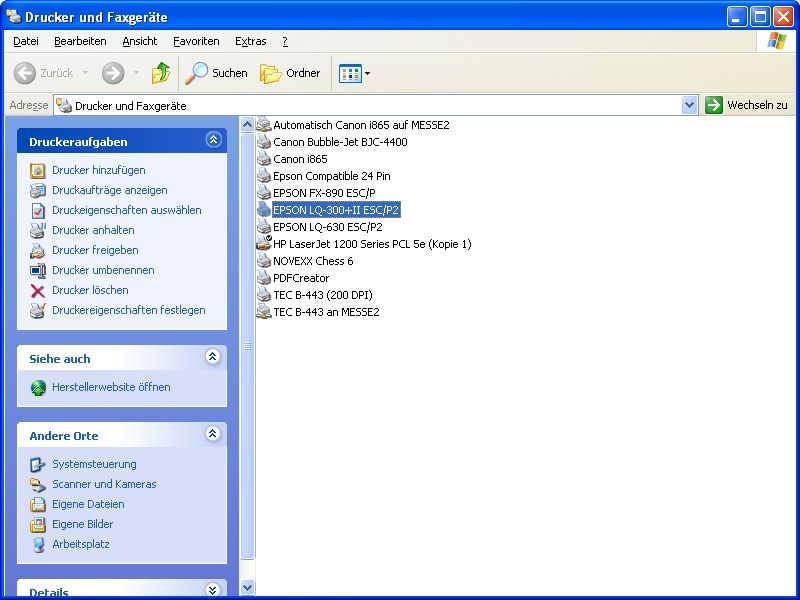Expand the address bar dropdown
Screen dimensions: 800x600
[689, 106]
